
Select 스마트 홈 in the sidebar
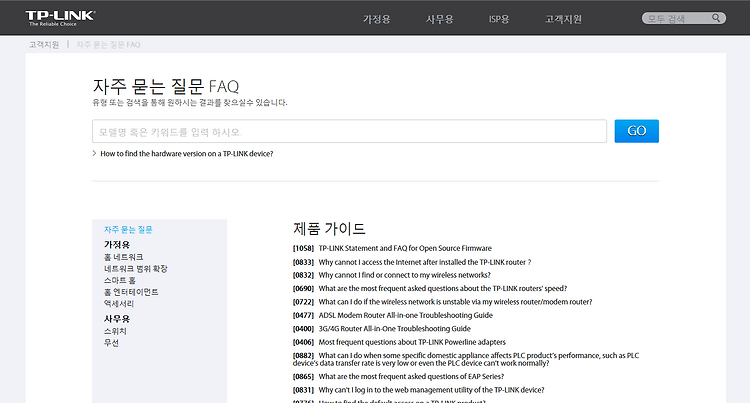click(x=120, y=280)
